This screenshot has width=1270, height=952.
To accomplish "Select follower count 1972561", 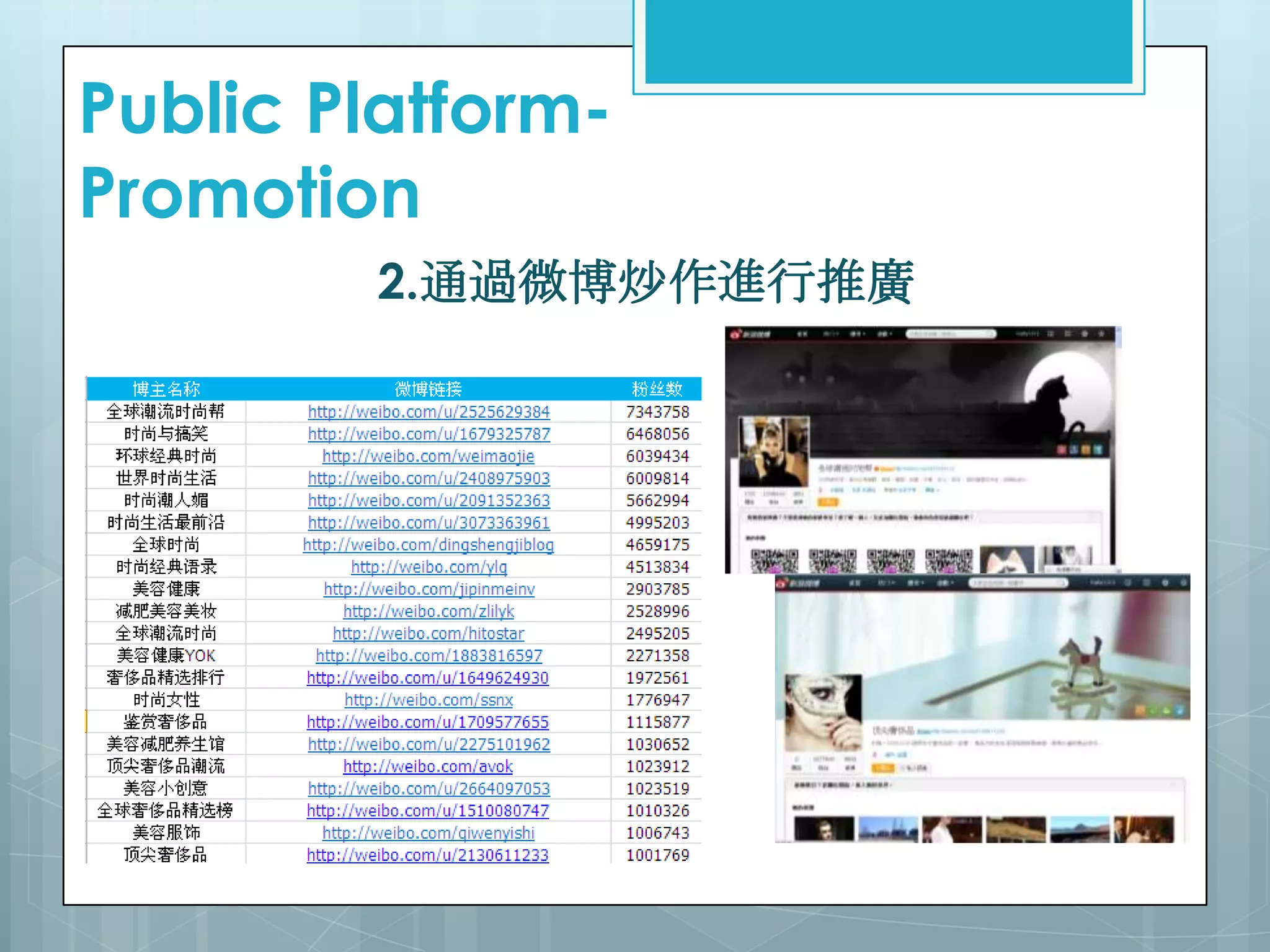I will point(657,678).
